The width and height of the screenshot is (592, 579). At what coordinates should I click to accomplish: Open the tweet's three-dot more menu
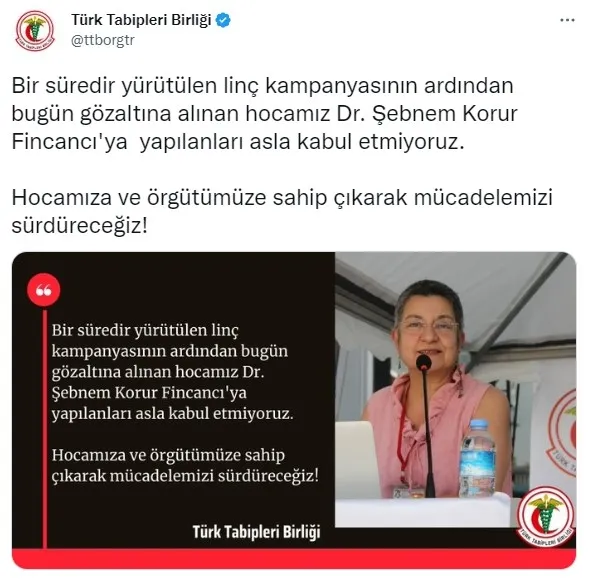click(567, 20)
